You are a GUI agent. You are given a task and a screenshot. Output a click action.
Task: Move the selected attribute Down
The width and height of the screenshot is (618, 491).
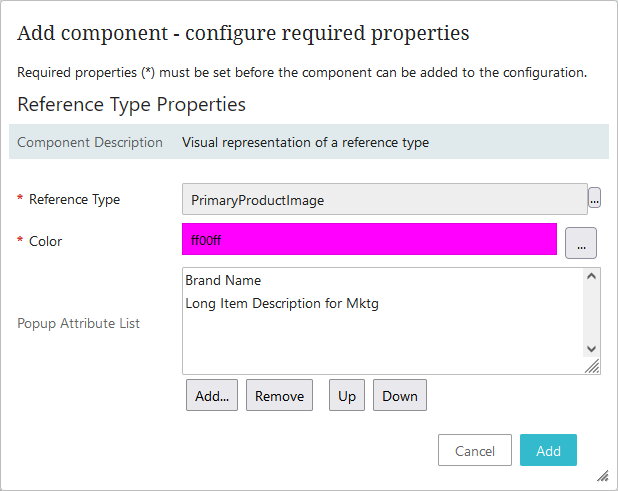400,396
